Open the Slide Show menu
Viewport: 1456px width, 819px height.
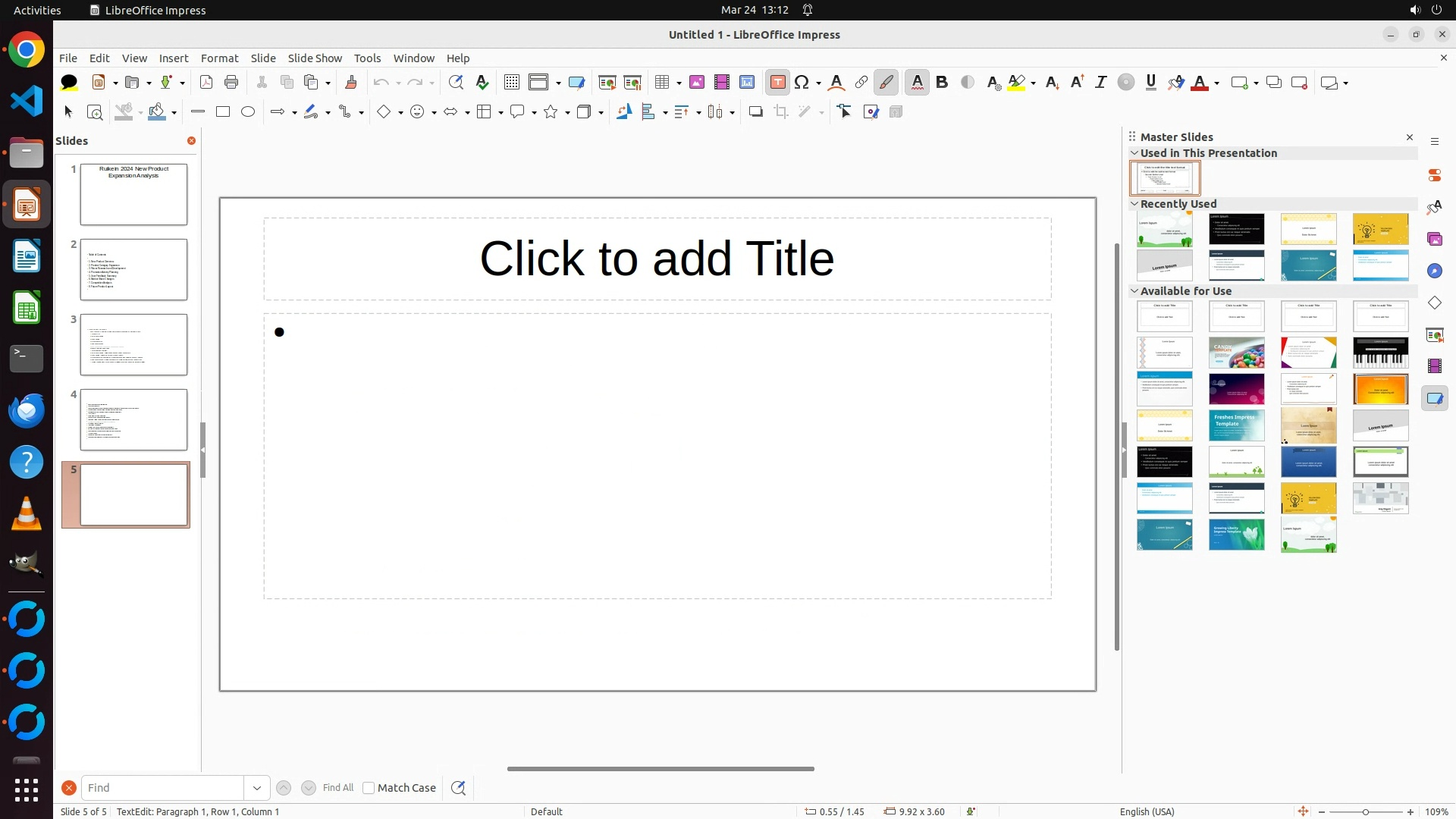coord(315,58)
